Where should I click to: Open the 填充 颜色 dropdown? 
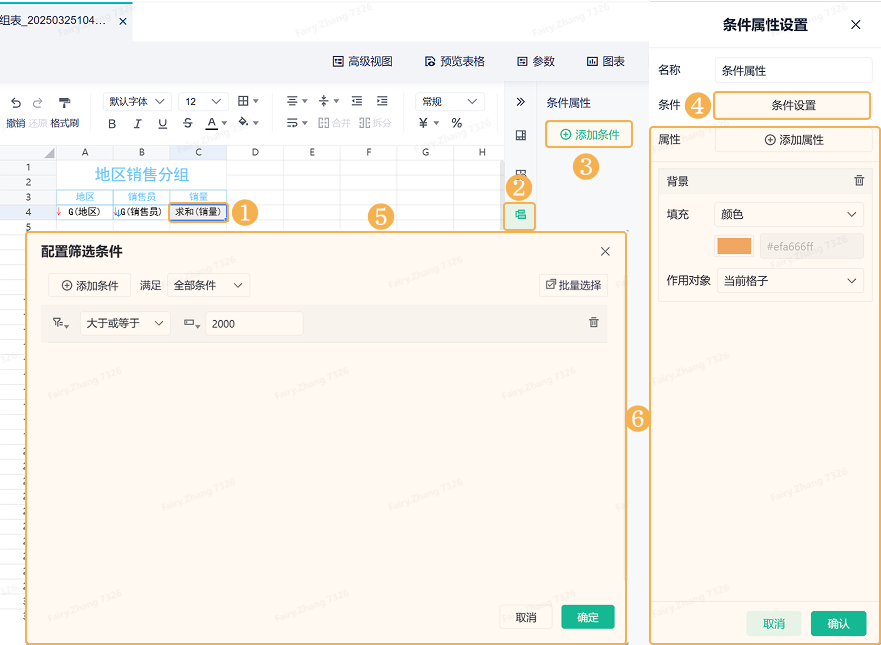(789, 215)
